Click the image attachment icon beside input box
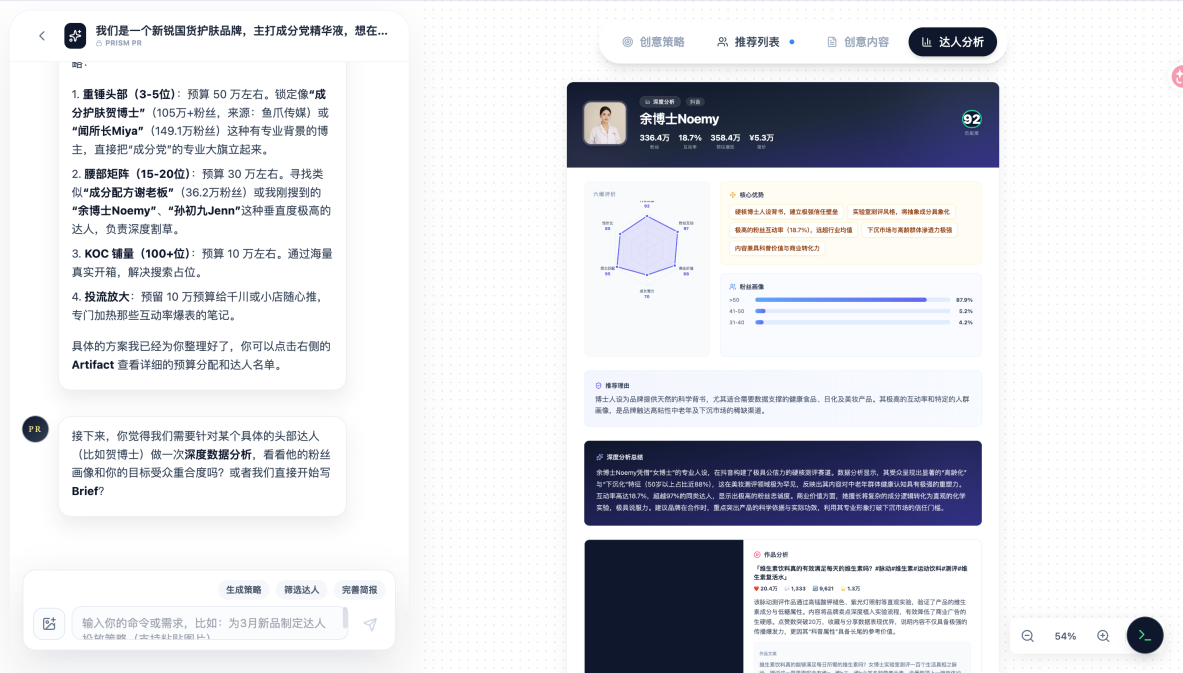The height and width of the screenshot is (673, 1183). coord(50,624)
